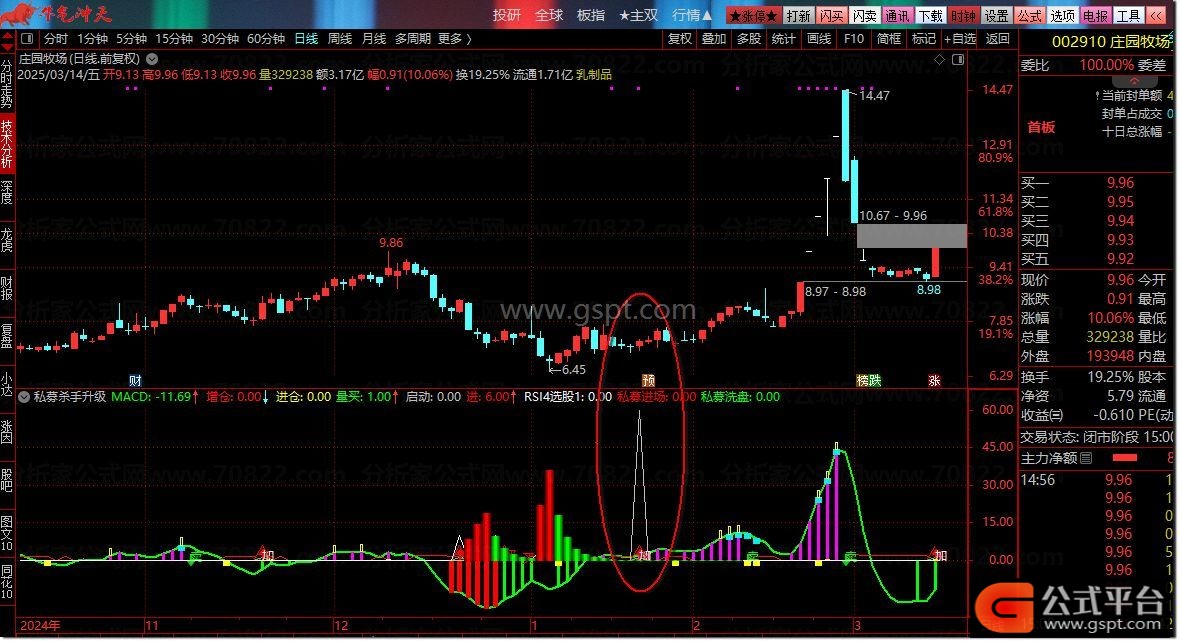Open the 选项 options button
The height and width of the screenshot is (641, 1180).
(x=1063, y=16)
